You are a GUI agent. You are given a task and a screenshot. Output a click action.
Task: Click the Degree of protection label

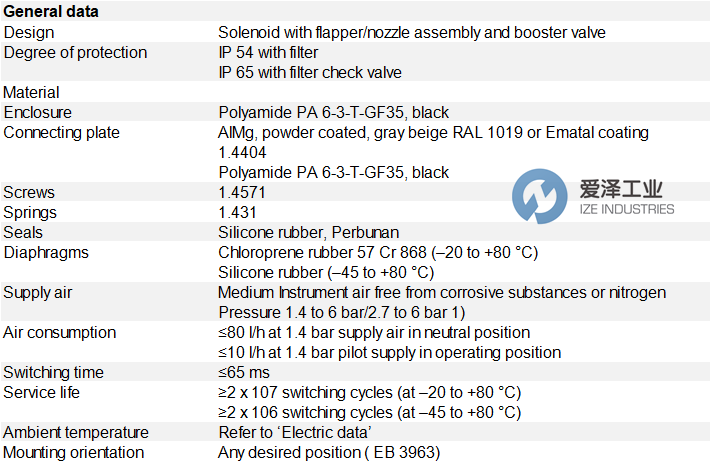[75, 52]
